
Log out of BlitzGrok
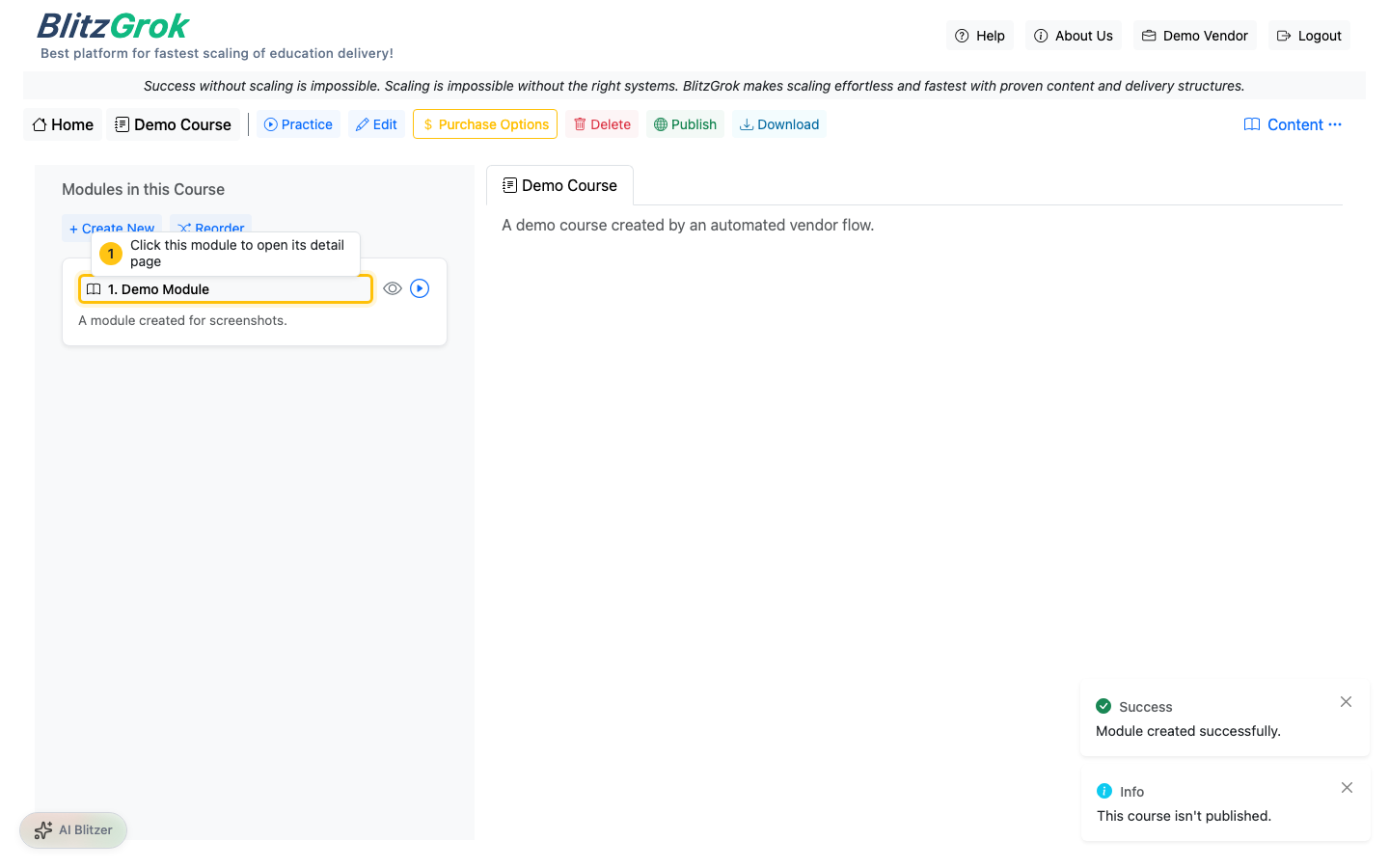point(1309,36)
